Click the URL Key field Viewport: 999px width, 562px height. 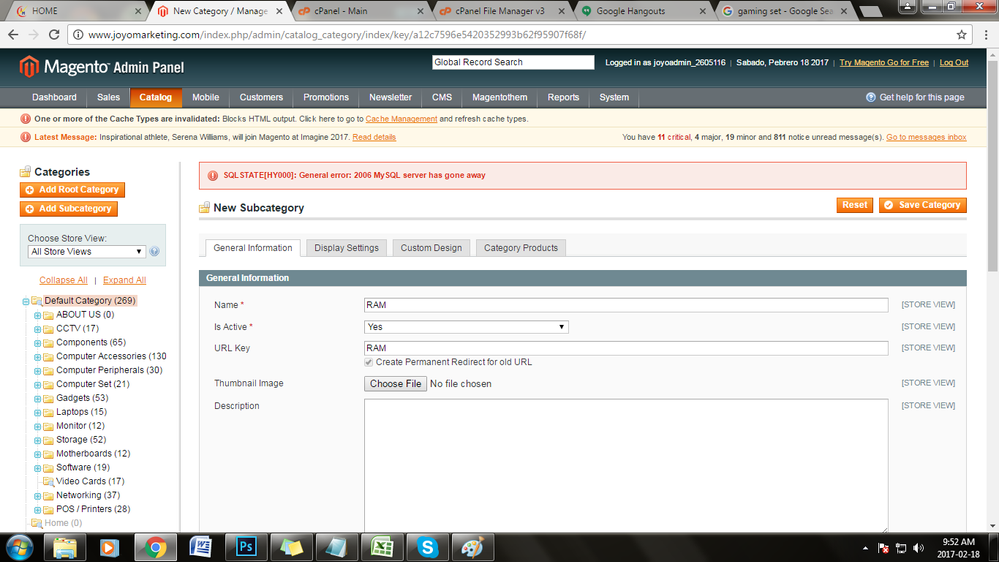click(x=626, y=348)
